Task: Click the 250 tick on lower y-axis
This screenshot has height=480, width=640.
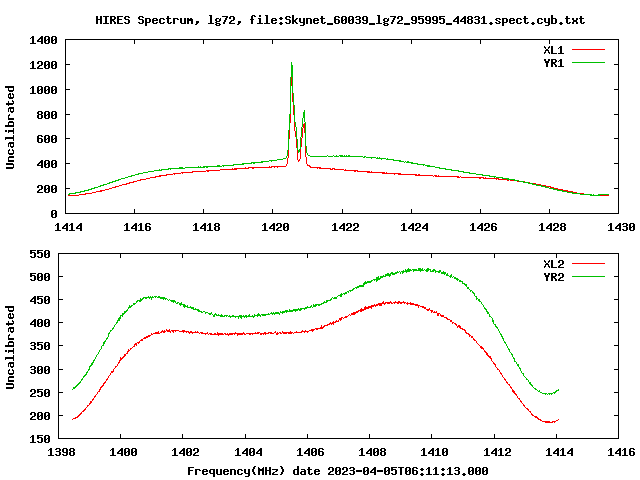Action: click(40, 393)
